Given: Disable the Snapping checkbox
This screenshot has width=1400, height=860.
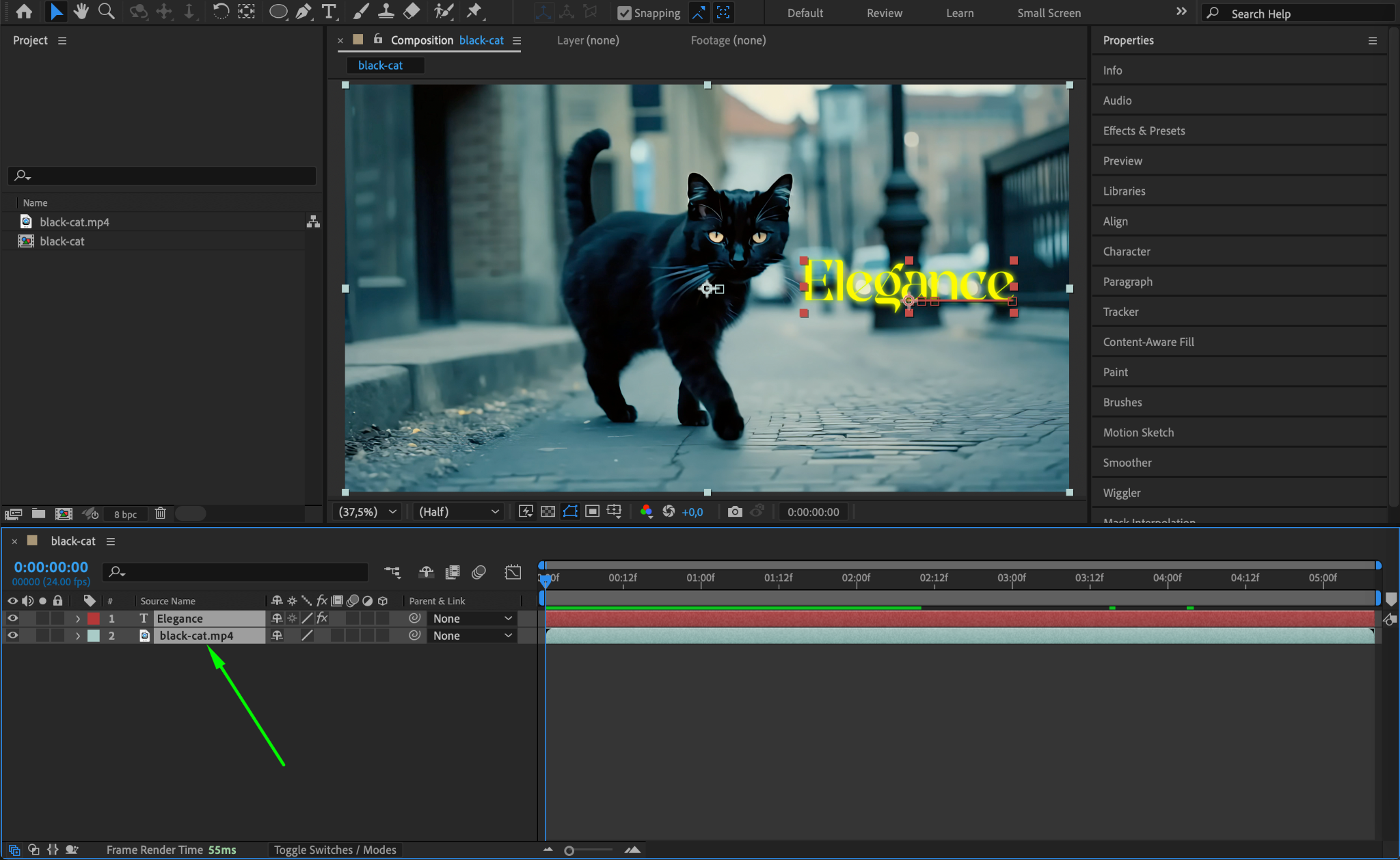Looking at the screenshot, I should click(624, 13).
